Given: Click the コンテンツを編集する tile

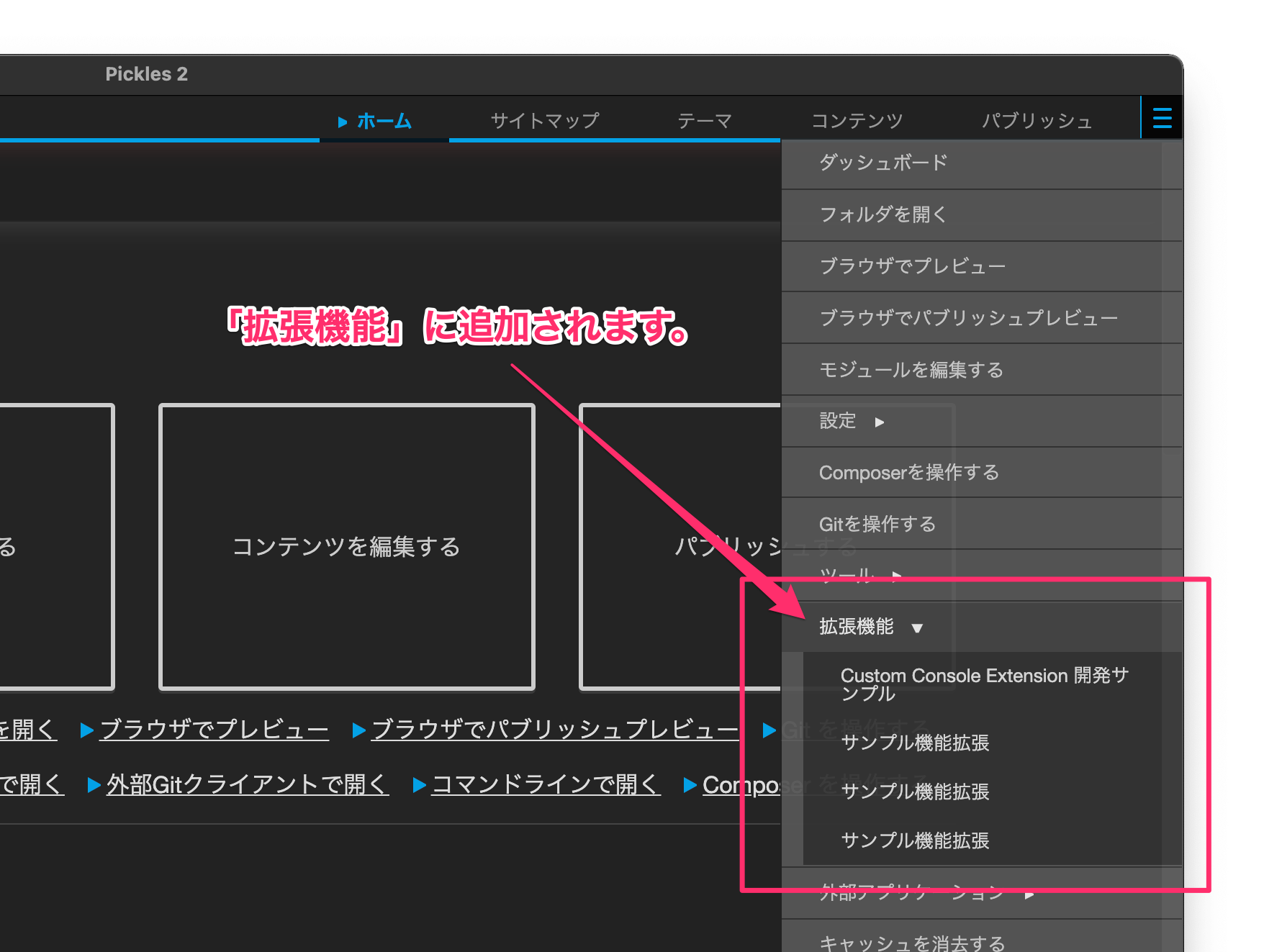Looking at the screenshot, I should tap(347, 547).
